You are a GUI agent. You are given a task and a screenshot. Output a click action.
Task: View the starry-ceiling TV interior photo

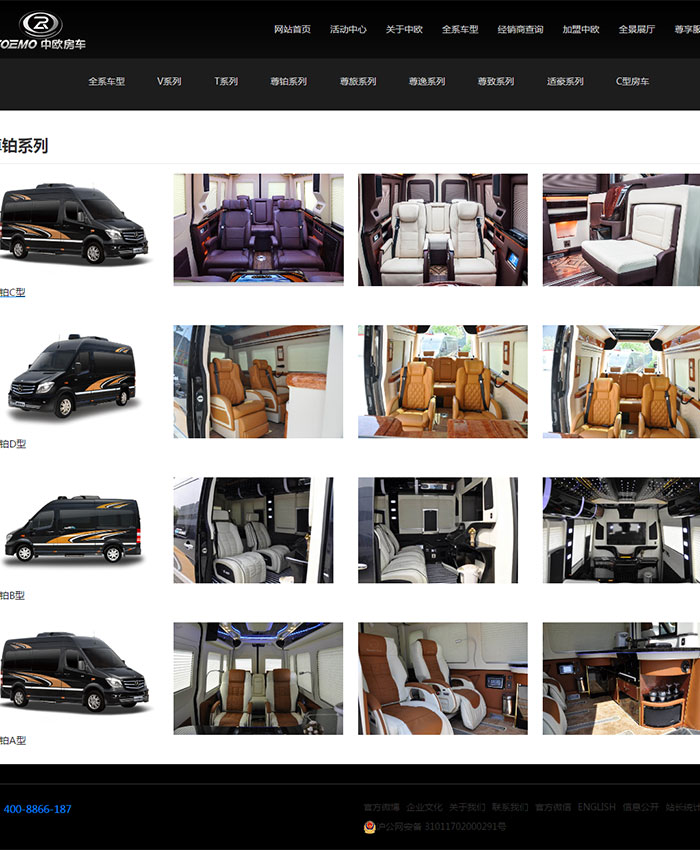pos(621,530)
